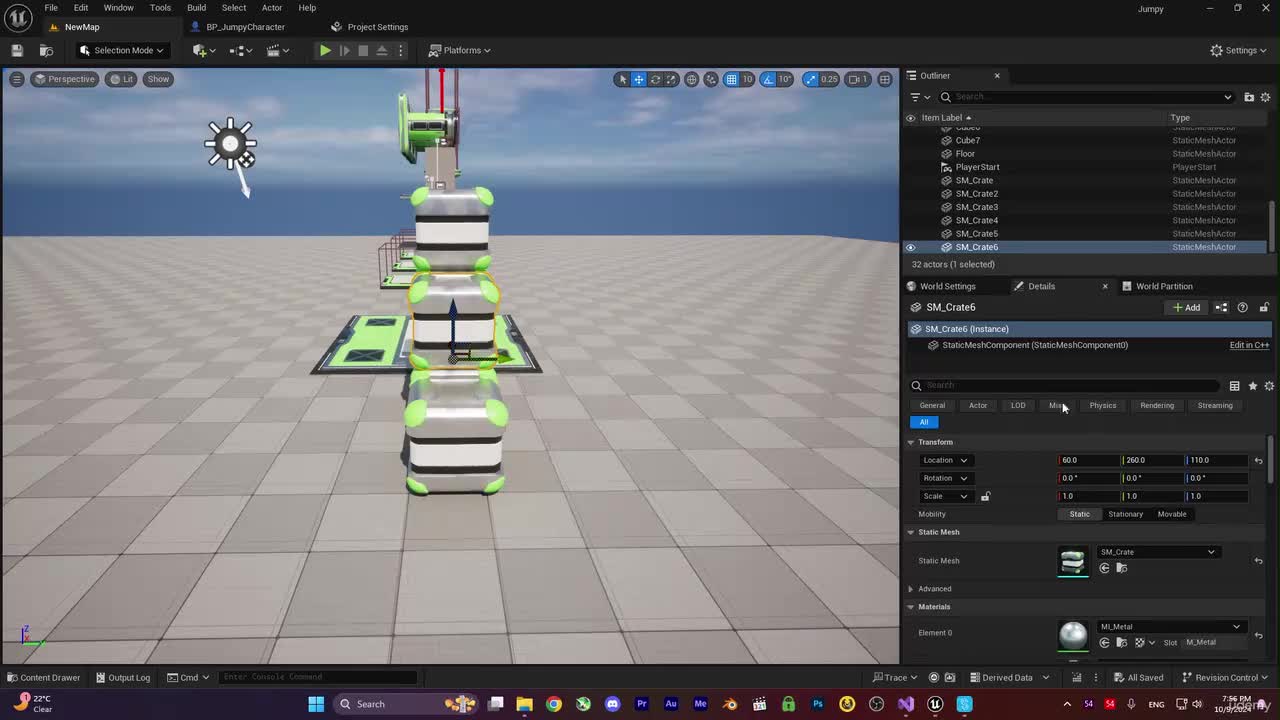Open the Platforms dropdown menu
Viewport: 1280px width, 720px height.
(460, 50)
